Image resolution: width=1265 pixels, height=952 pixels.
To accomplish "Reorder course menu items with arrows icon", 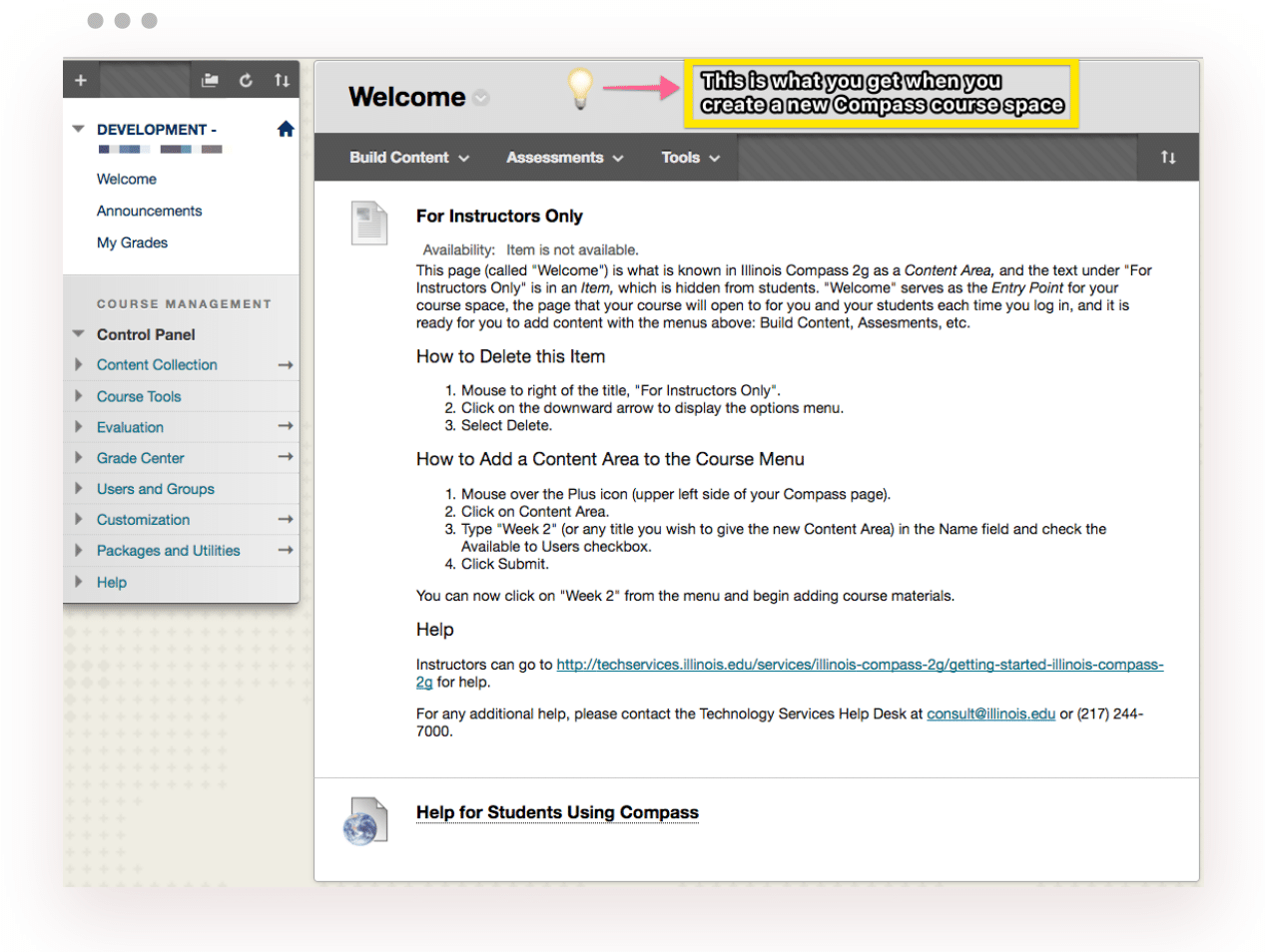I will (x=283, y=81).
